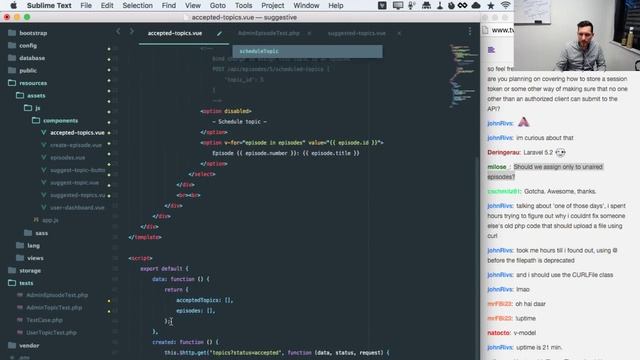Select the scheduleTopic autocomplete suggestion

307,51
